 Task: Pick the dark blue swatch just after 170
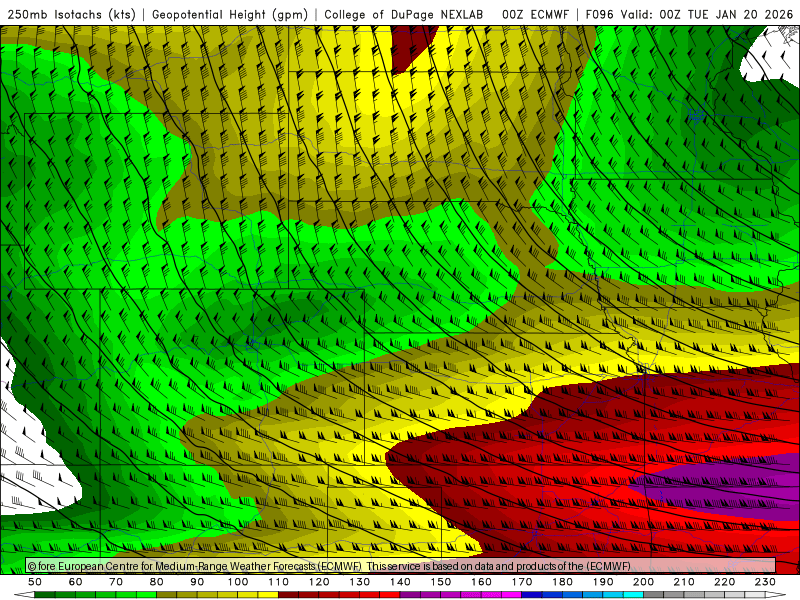click(532, 595)
